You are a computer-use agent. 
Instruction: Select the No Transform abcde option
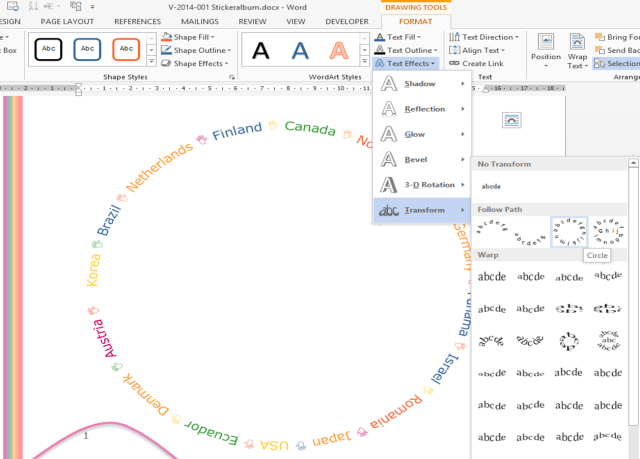[x=491, y=186]
